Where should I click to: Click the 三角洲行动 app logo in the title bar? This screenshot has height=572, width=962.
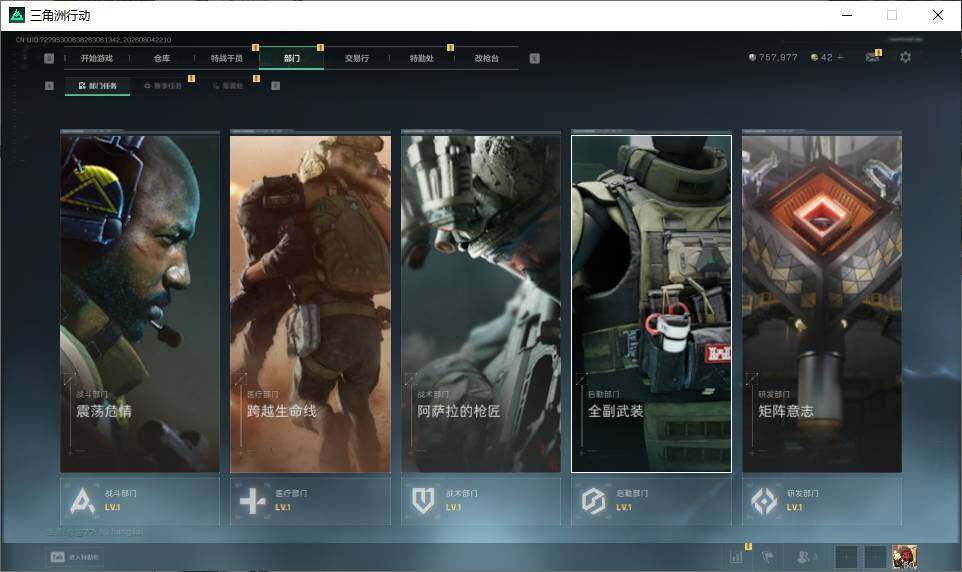(x=17, y=15)
